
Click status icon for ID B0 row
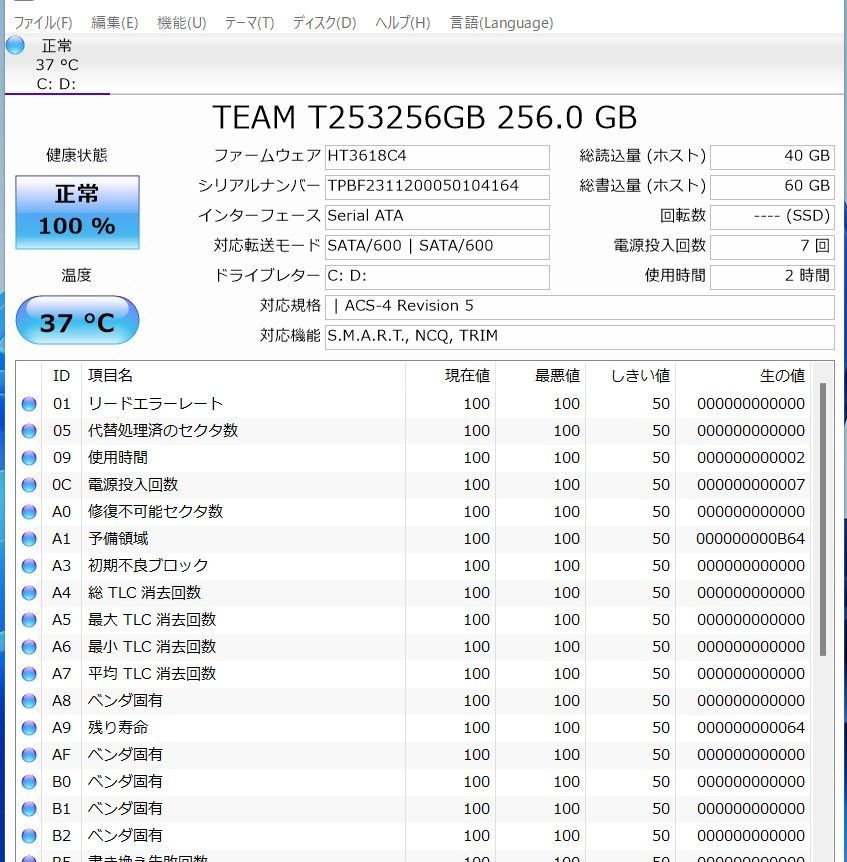[29, 782]
